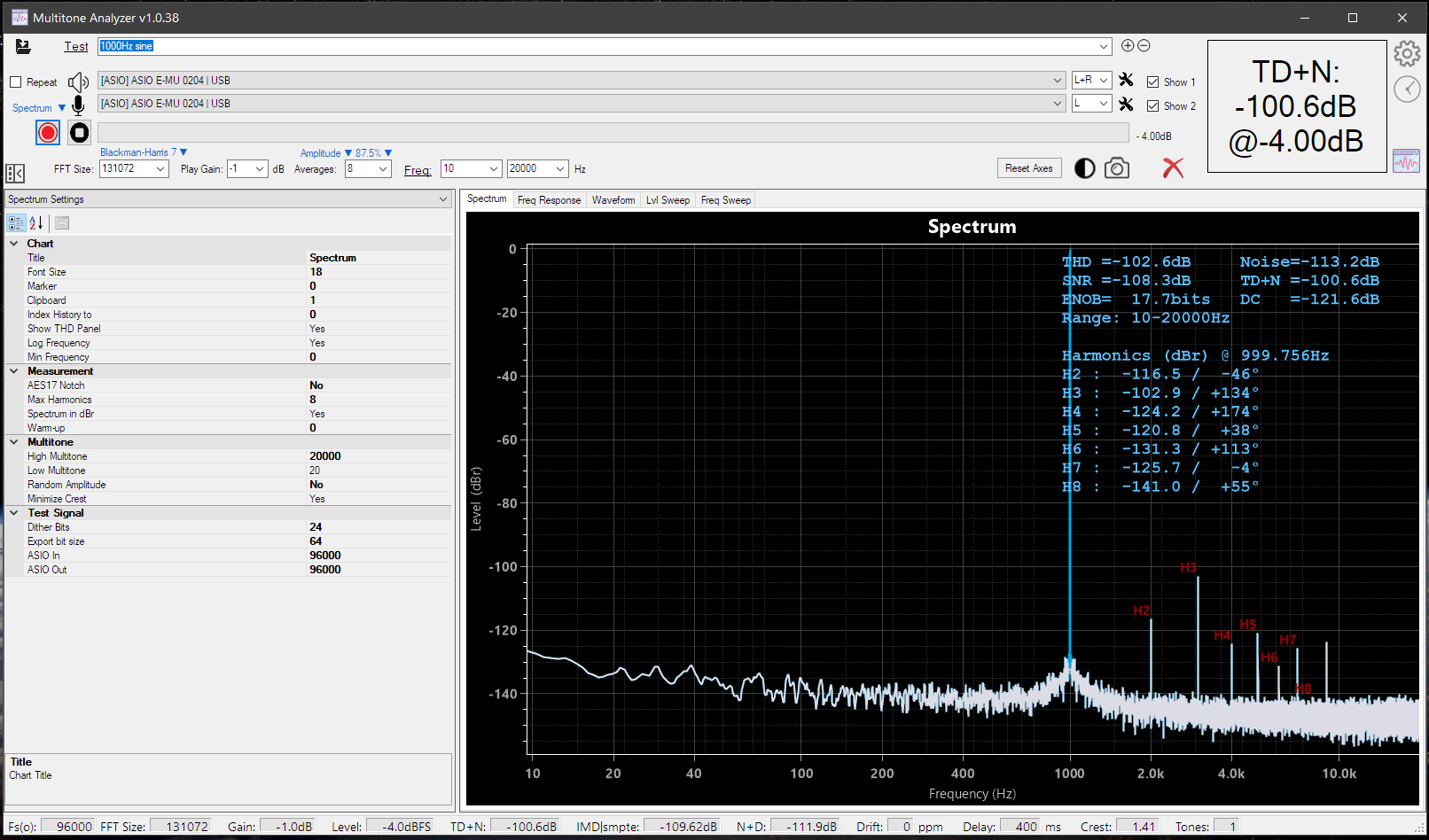Select the Max Harmonics property row
Image resolution: width=1429 pixels, height=840 pixels.
pyautogui.click(x=230, y=400)
